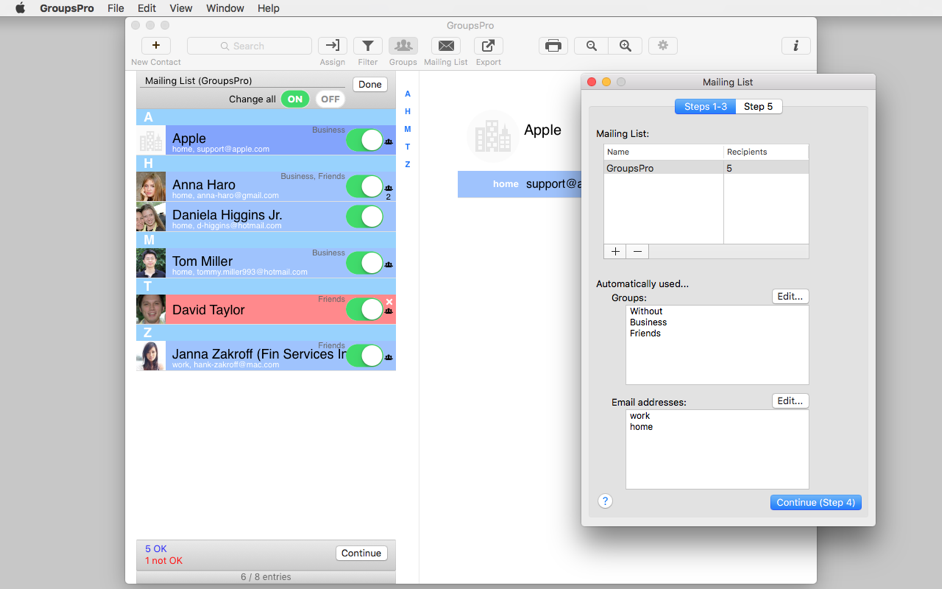Toggle the switch for Daniela Higgins Jr.
Viewport: 942px width, 589px height.
pos(365,216)
